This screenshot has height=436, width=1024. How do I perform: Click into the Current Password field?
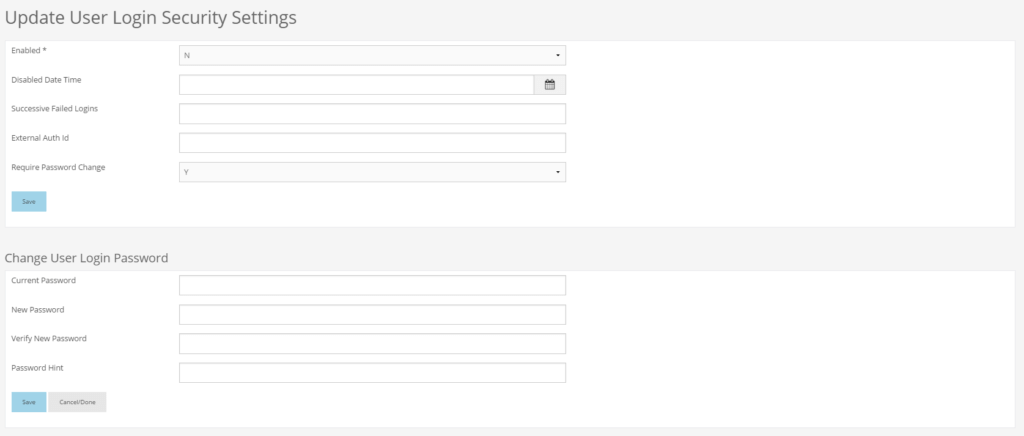pyautogui.click(x=372, y=285)
